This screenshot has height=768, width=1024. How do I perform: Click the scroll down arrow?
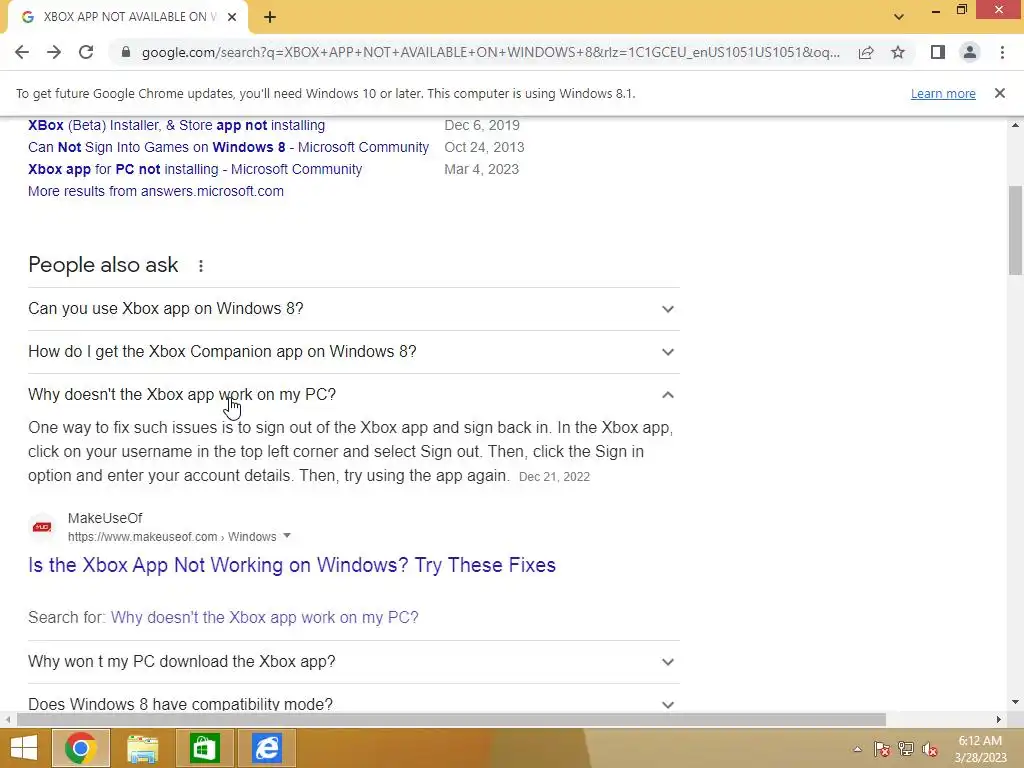(1016, 703)
